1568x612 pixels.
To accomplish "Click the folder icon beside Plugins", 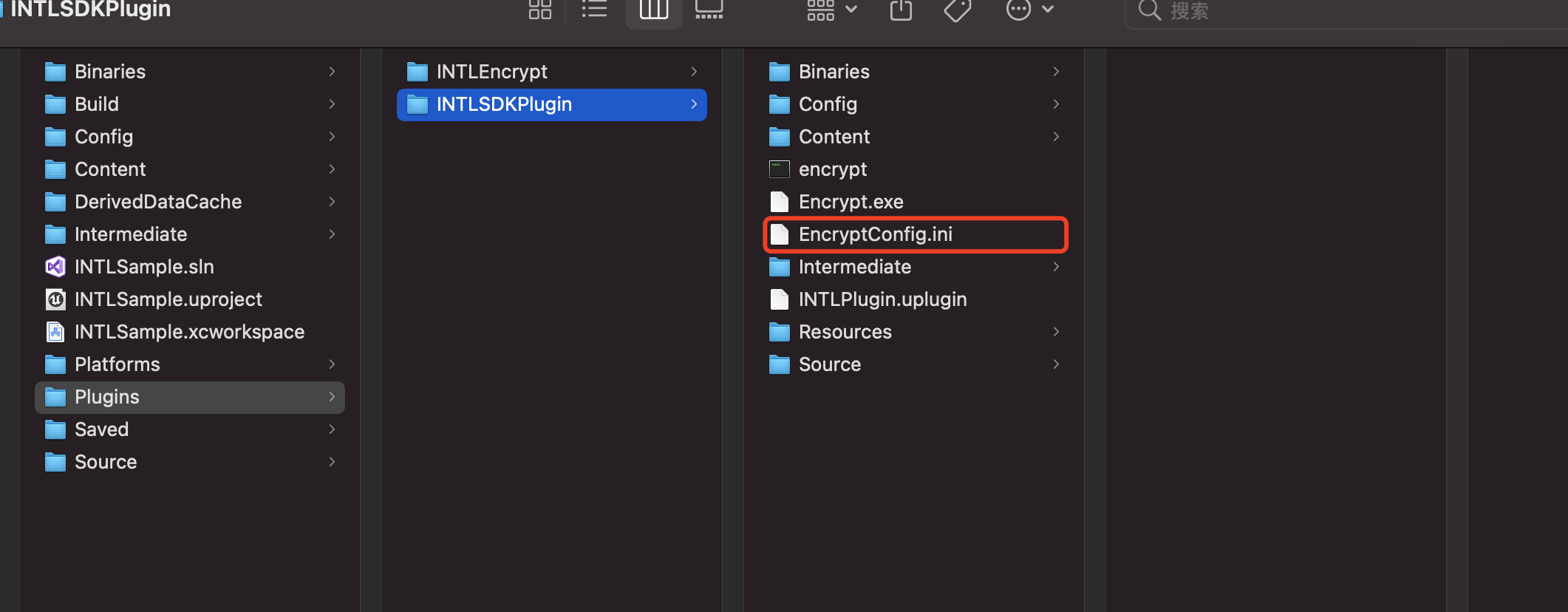I will [x=55, y=397].
